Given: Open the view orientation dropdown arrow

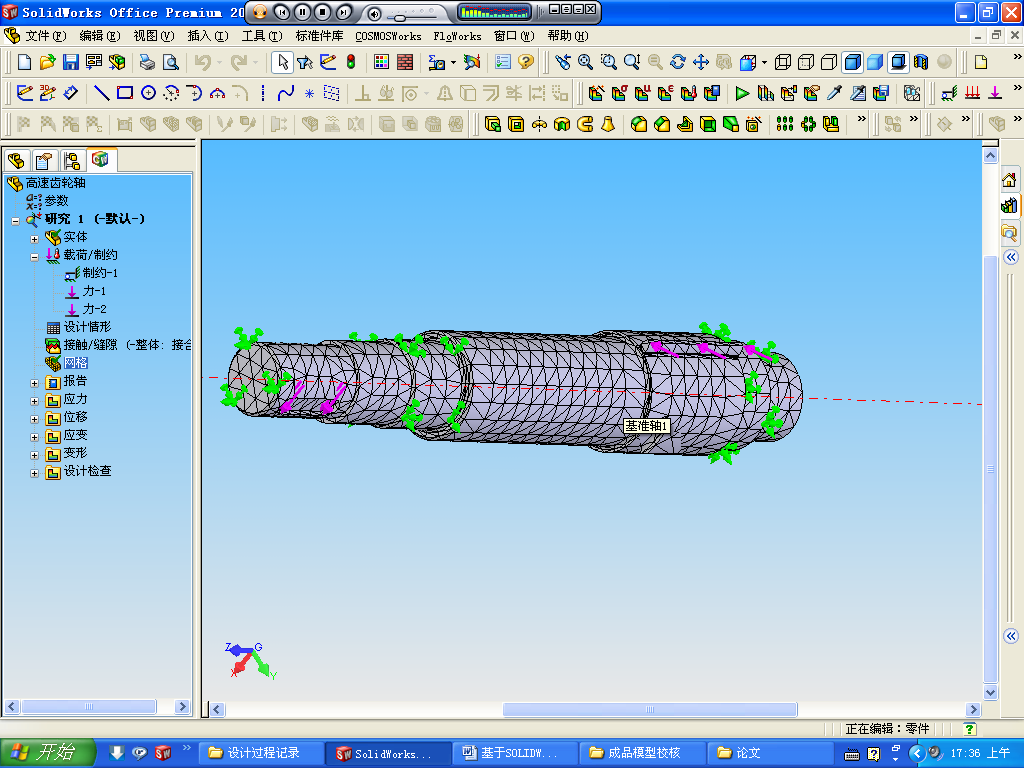Looking at the screenshot, I should (x=764, y=62).
